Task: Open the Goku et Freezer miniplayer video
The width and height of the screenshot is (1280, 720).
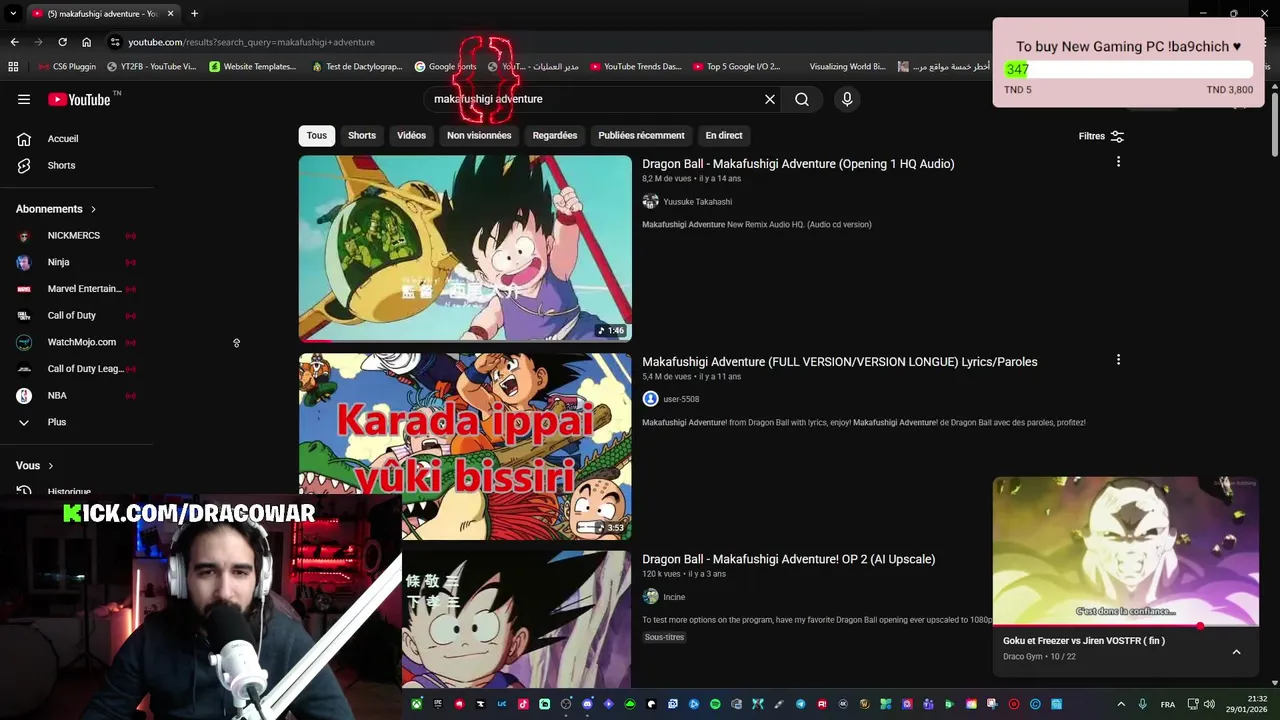Action: point(1125,551)
